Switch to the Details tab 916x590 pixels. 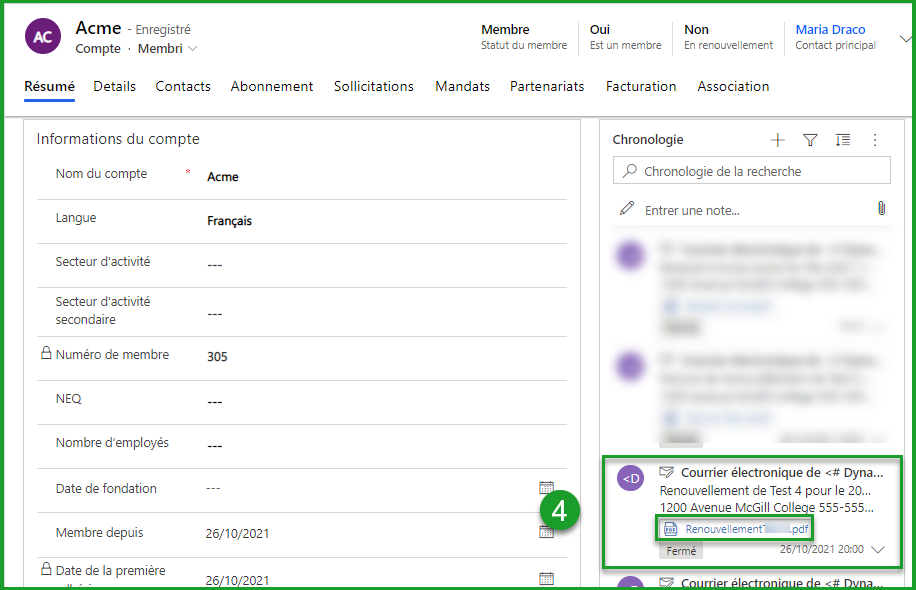pyautogui.click(x=114, y=87)
